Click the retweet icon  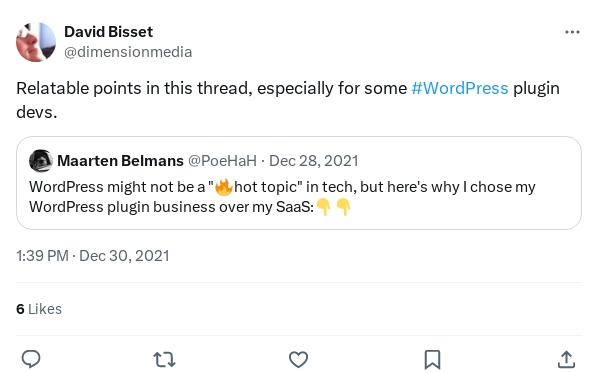point(164,359)
